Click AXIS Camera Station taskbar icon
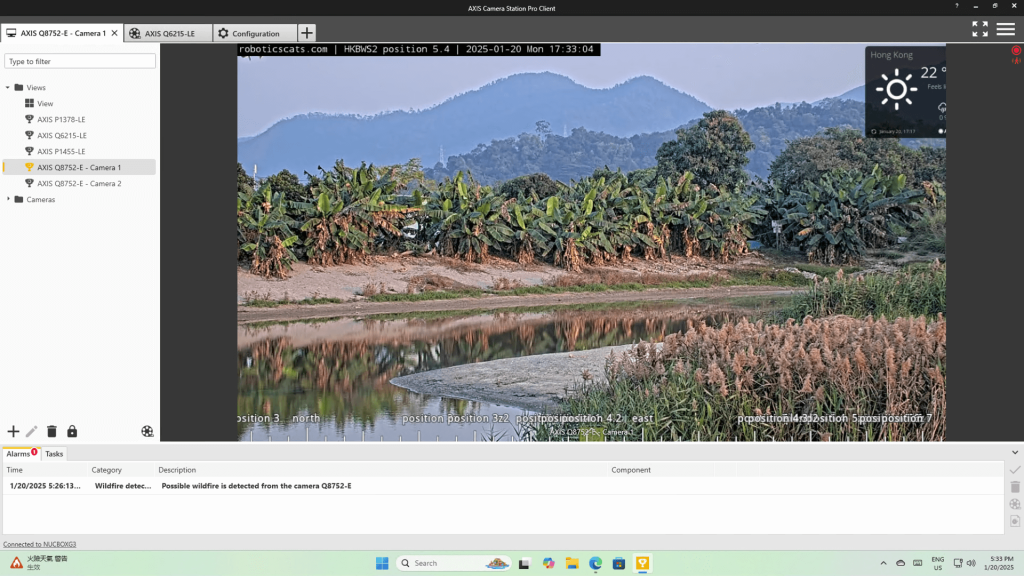 point(643,563)
